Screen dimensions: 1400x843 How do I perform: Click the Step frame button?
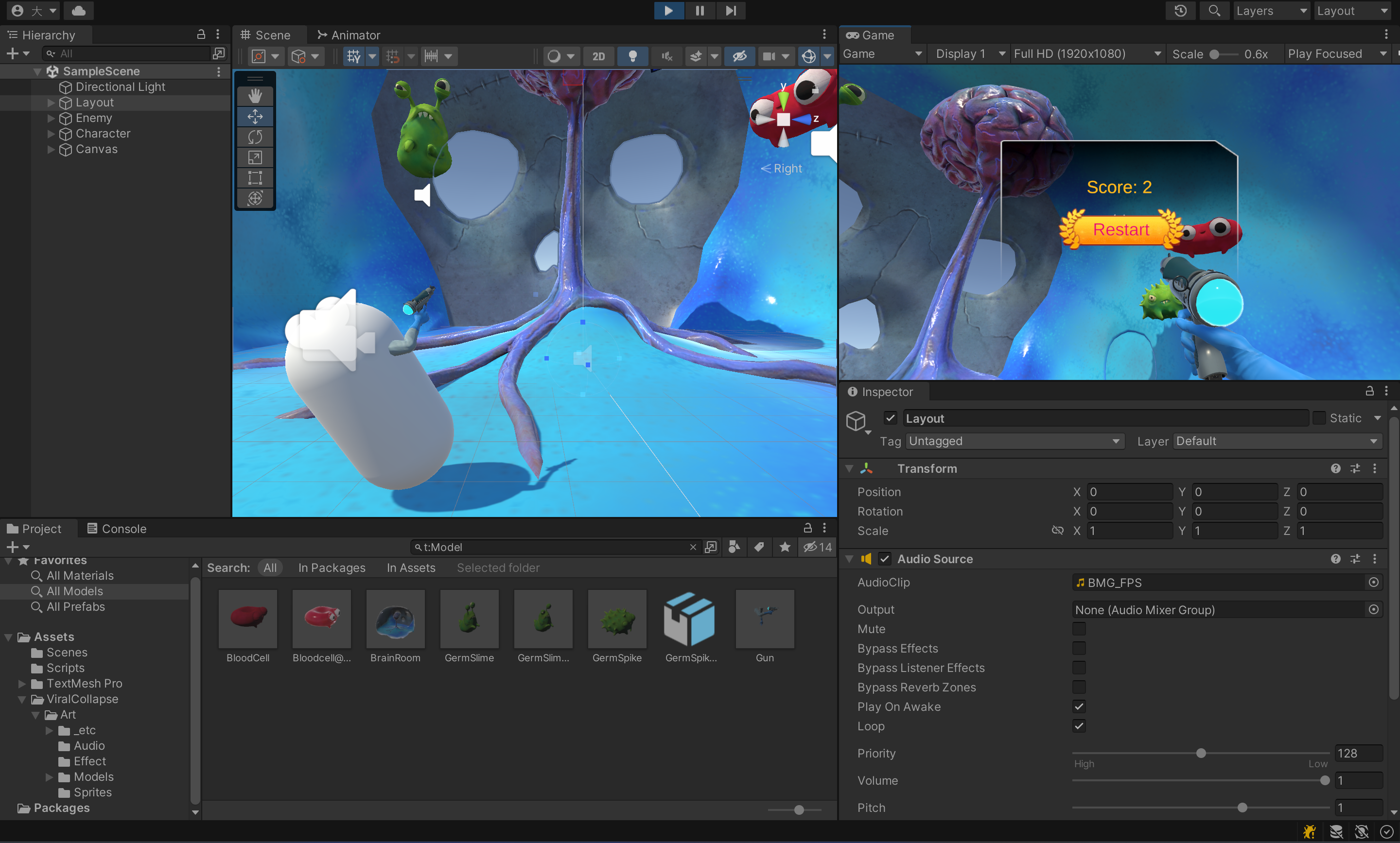(731, 11)
